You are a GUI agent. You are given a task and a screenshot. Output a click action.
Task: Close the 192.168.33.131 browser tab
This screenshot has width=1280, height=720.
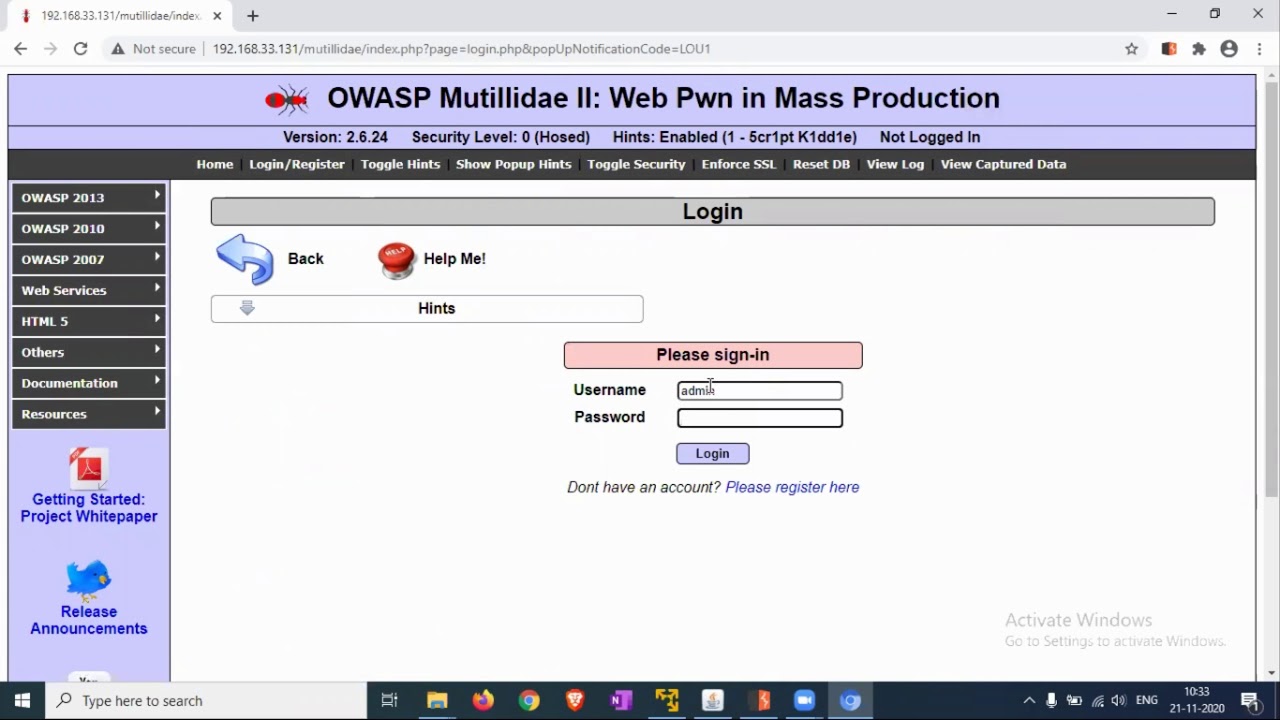(217, 16)
